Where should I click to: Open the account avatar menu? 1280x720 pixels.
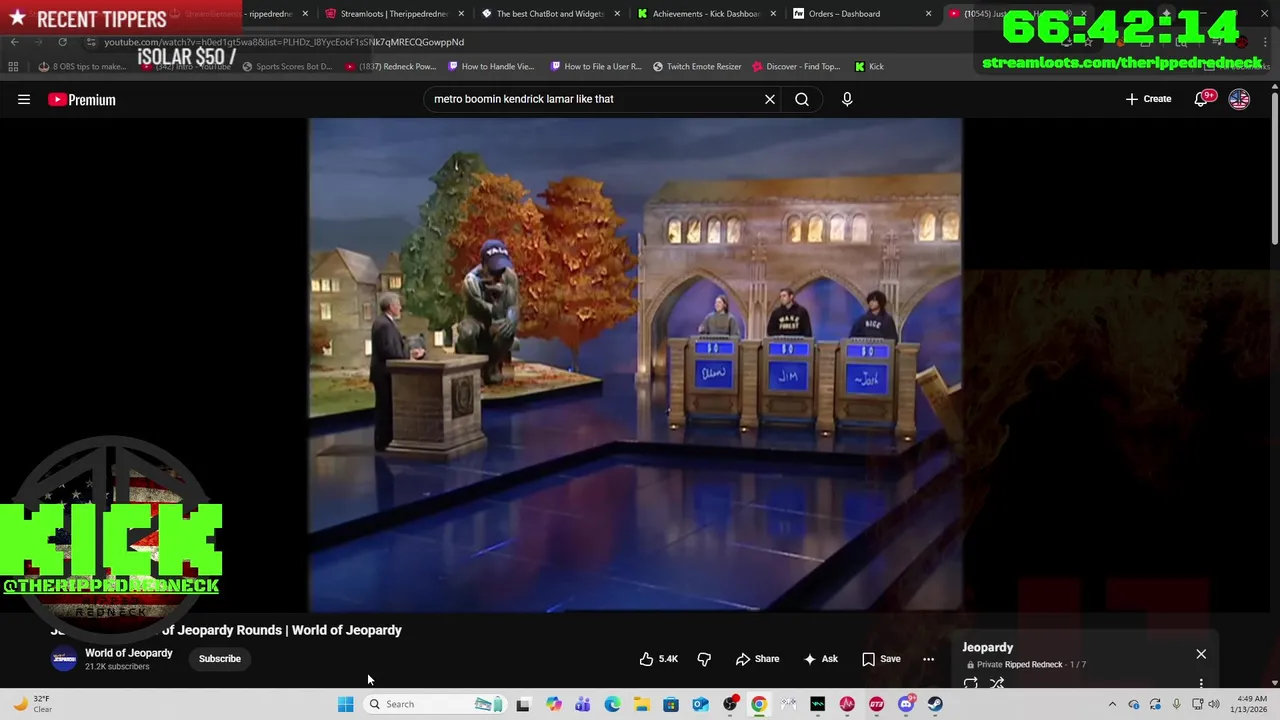[1239, 99]
